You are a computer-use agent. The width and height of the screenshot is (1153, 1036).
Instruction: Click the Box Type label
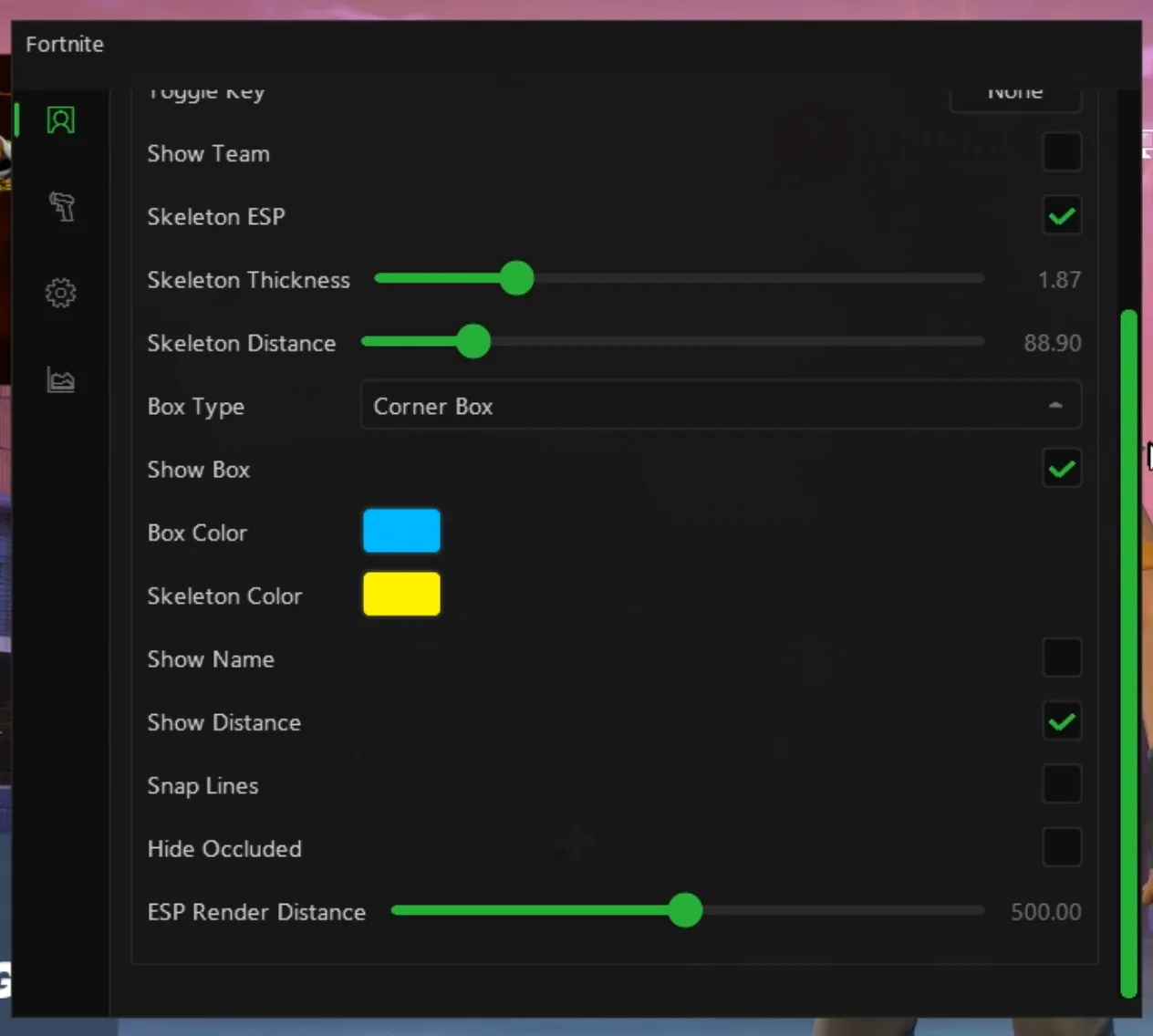[x=195, y=407]
